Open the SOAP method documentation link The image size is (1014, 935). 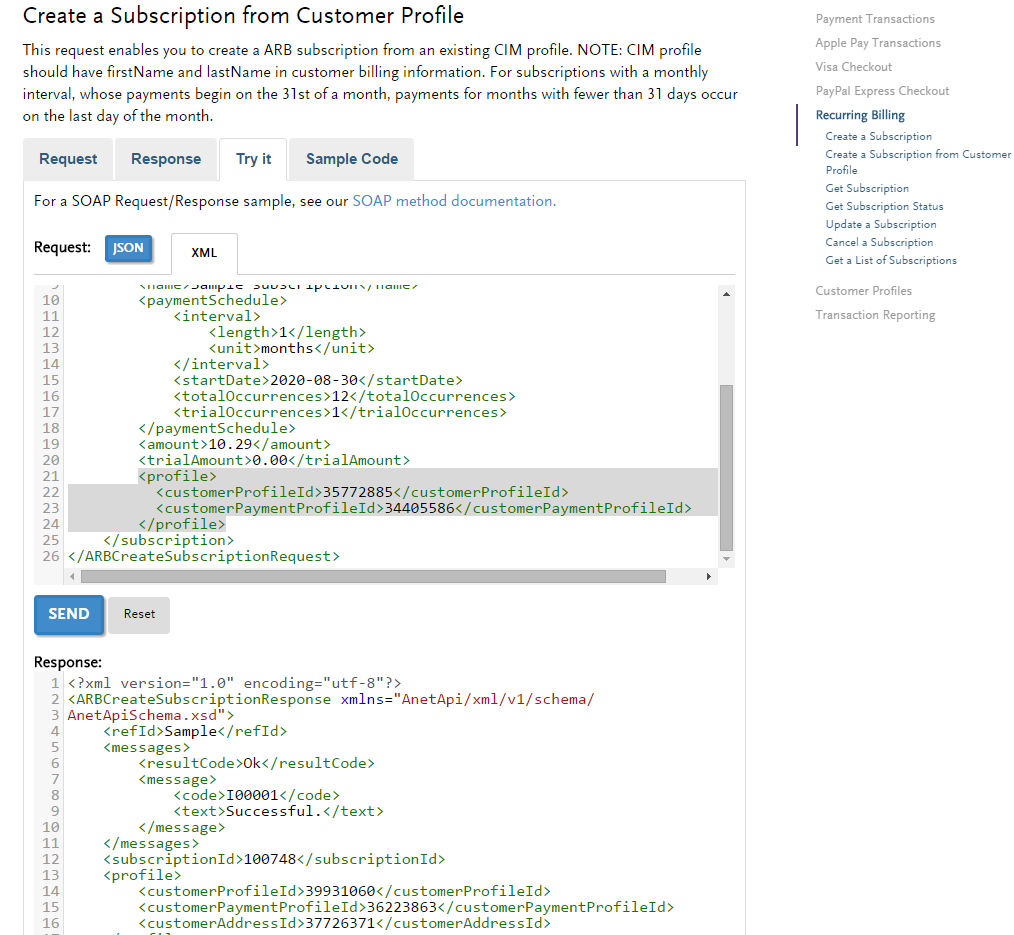click(x=454, y=201)
